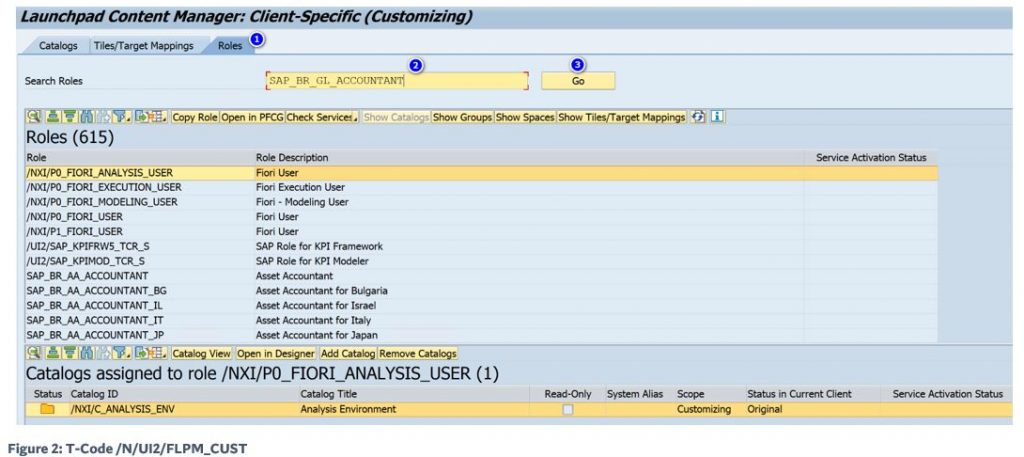Click the Go button

coord(578,81)
